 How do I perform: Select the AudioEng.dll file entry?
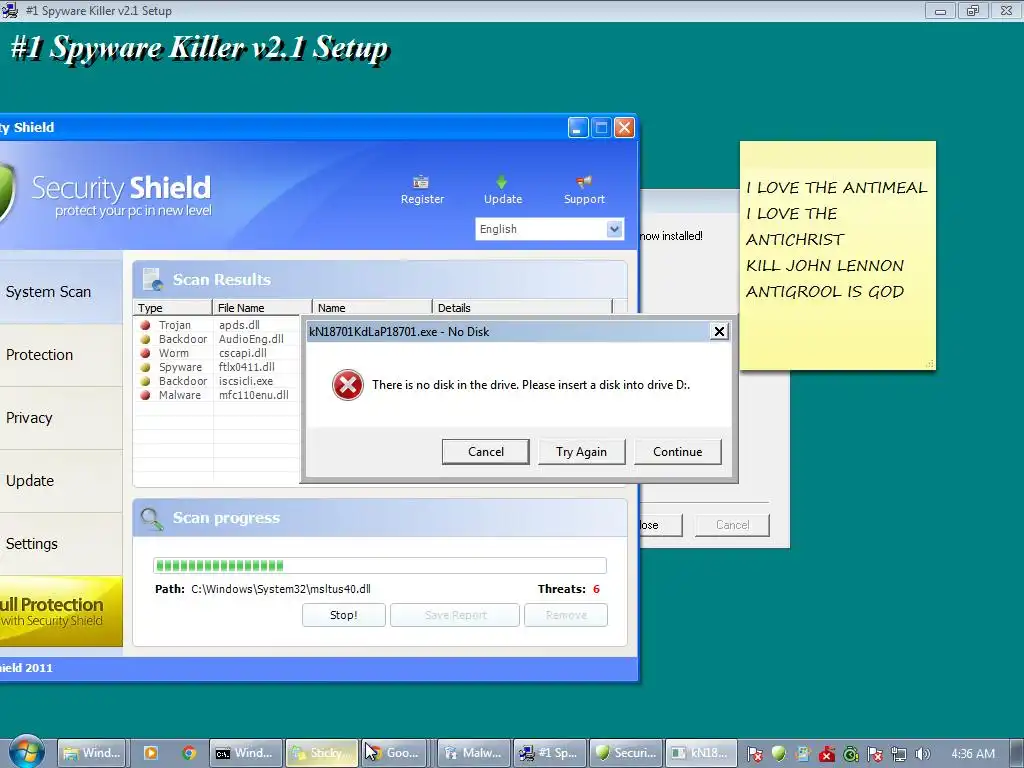coord(251,339)
